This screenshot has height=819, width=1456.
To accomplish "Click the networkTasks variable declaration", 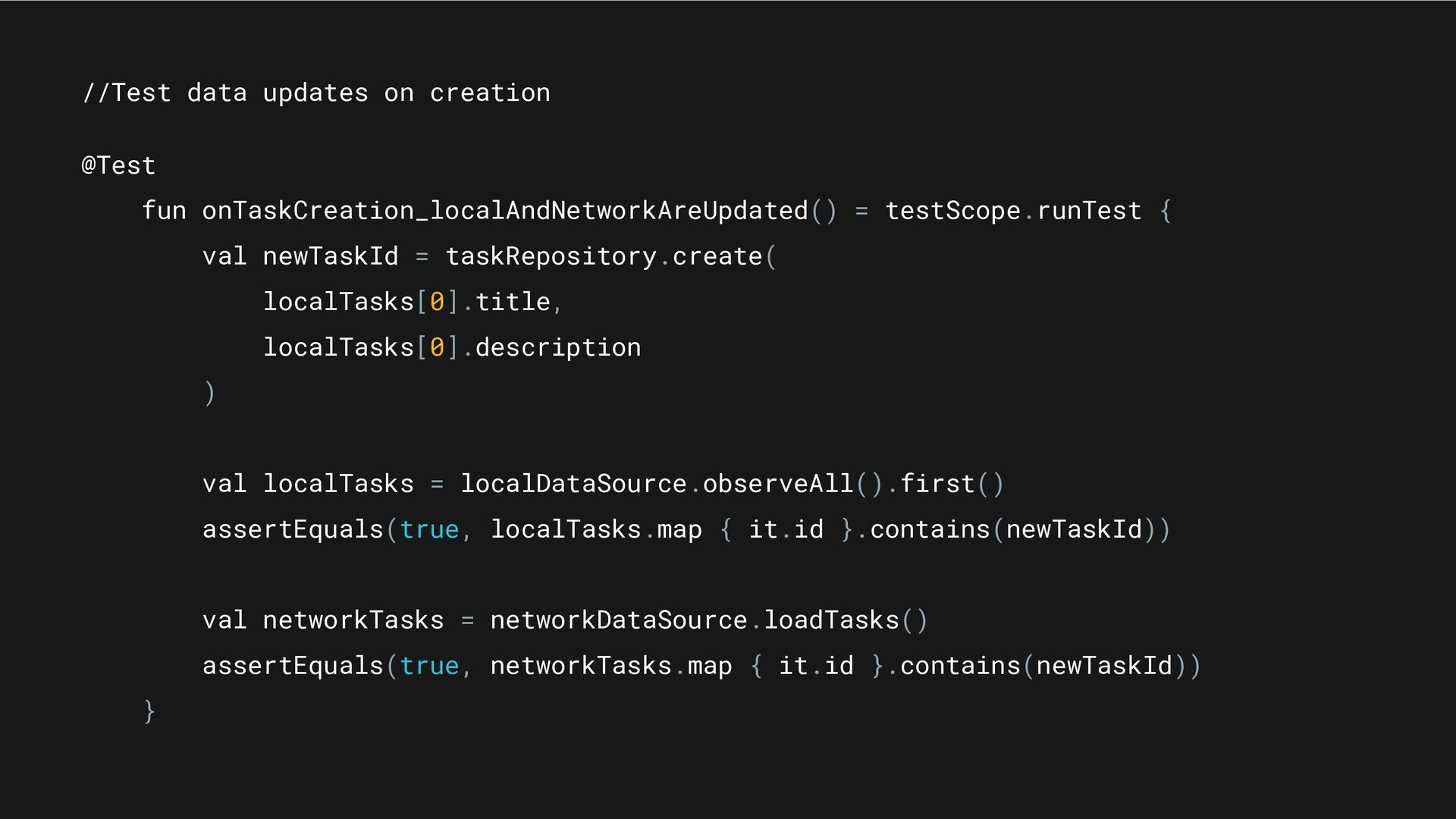I will click(x=353, y=620).
